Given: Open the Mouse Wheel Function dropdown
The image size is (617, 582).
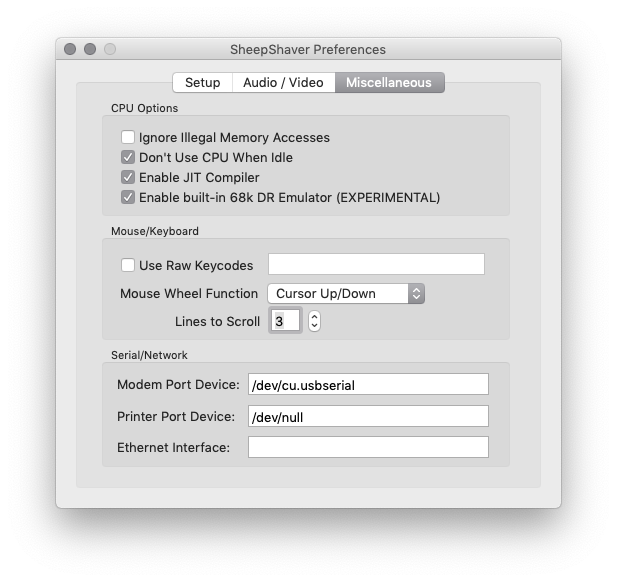Looking at the screenshot, I should (346, 294).
